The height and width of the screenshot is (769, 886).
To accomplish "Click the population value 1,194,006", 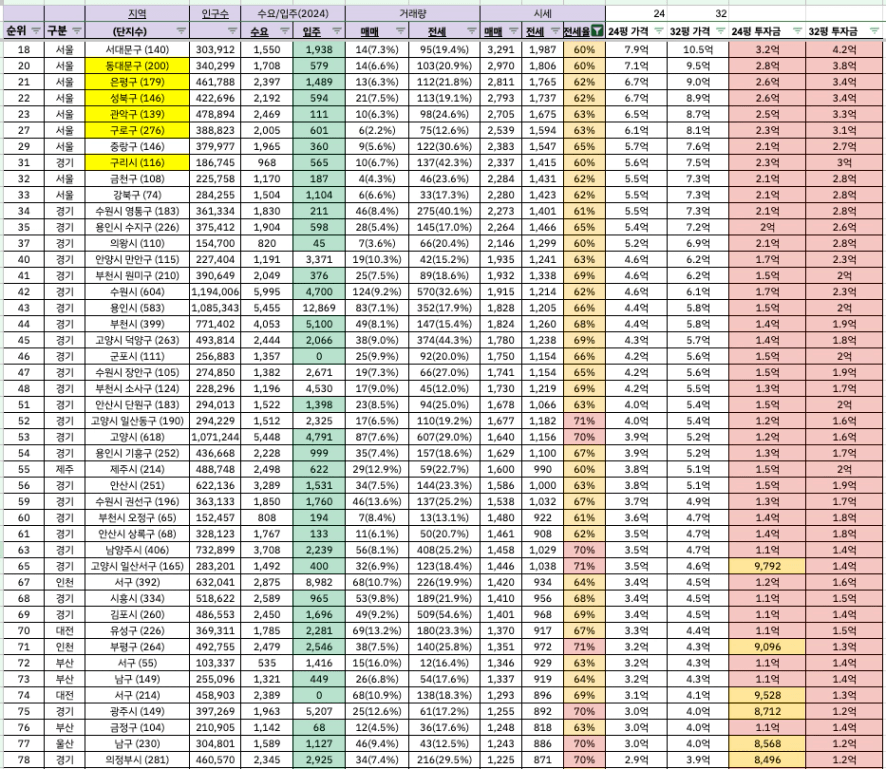I will click(x=215, y=292).
